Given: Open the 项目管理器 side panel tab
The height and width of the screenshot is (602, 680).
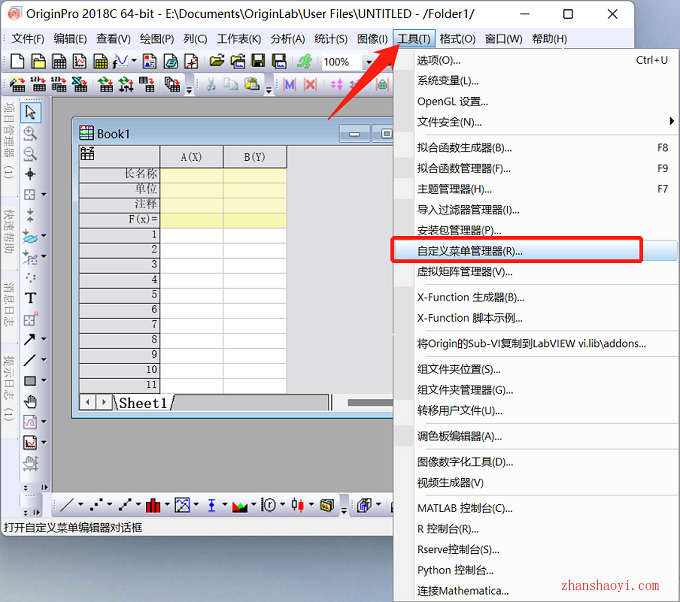Looking at the screenshot, I should point(9,141).
